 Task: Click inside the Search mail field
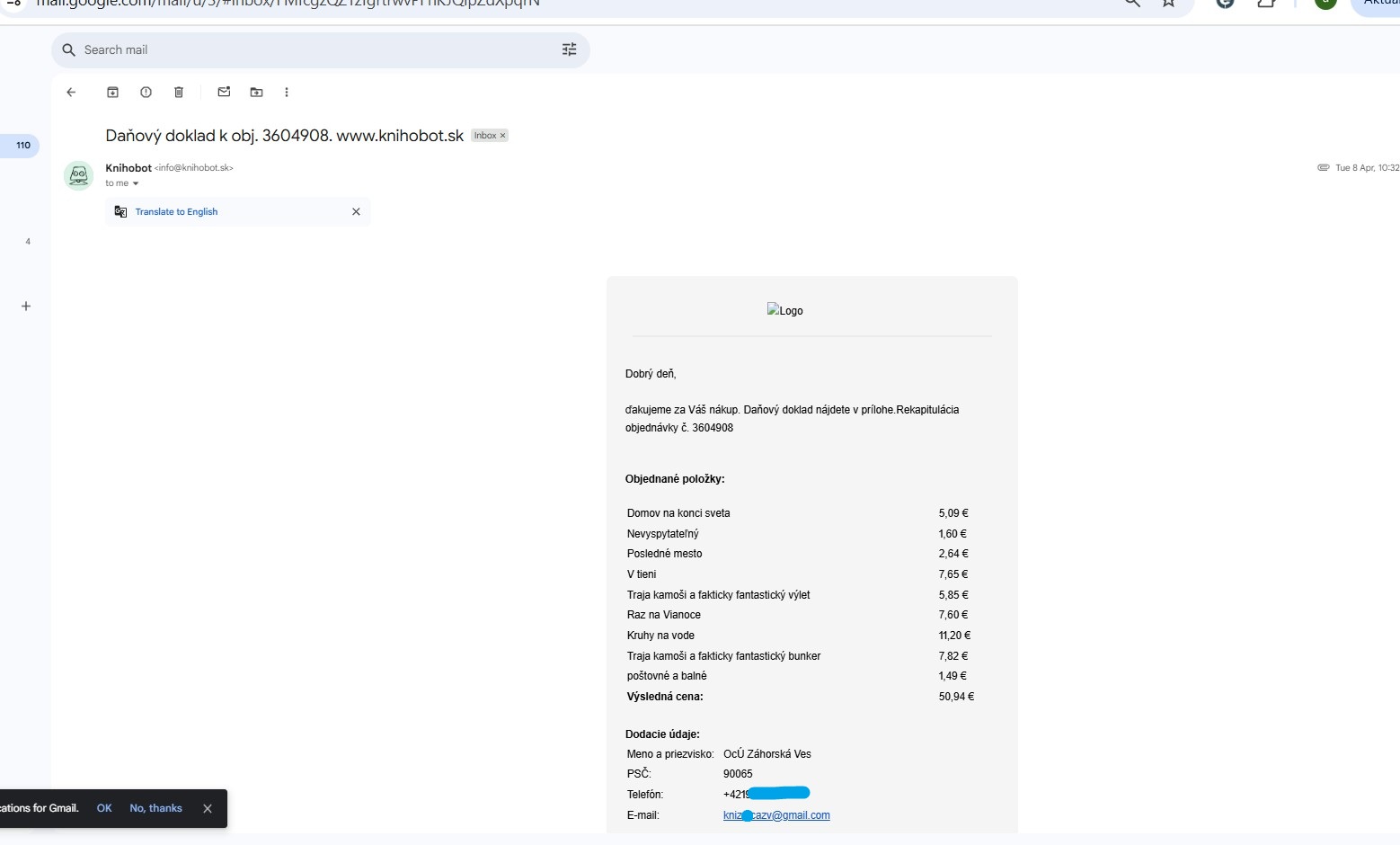click(319, 49)
